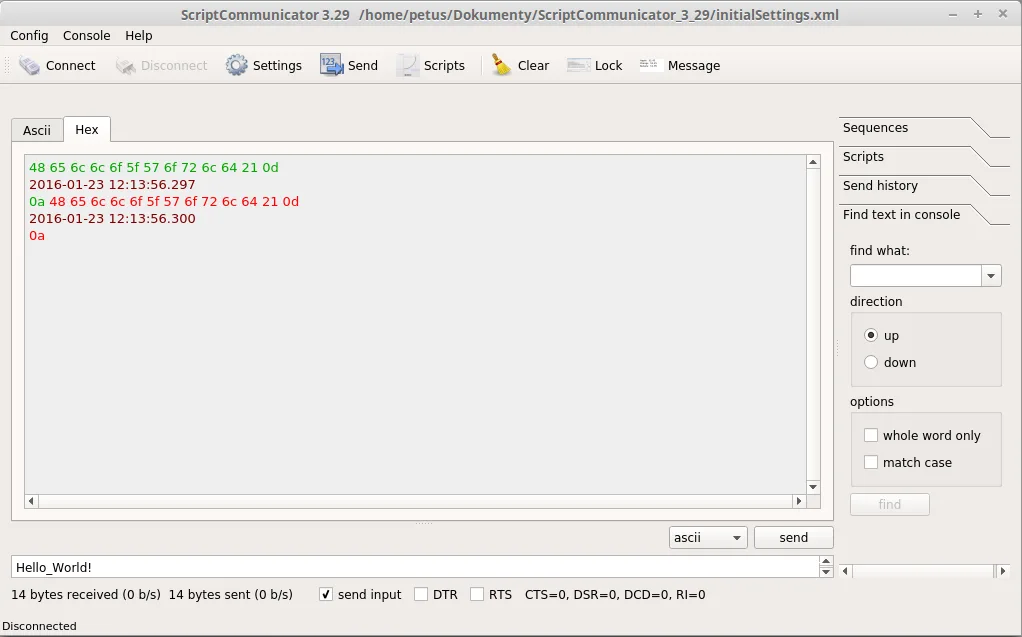Click console horizontal scrollbar right arrow

pyautogui.click(x=799, y=501)
